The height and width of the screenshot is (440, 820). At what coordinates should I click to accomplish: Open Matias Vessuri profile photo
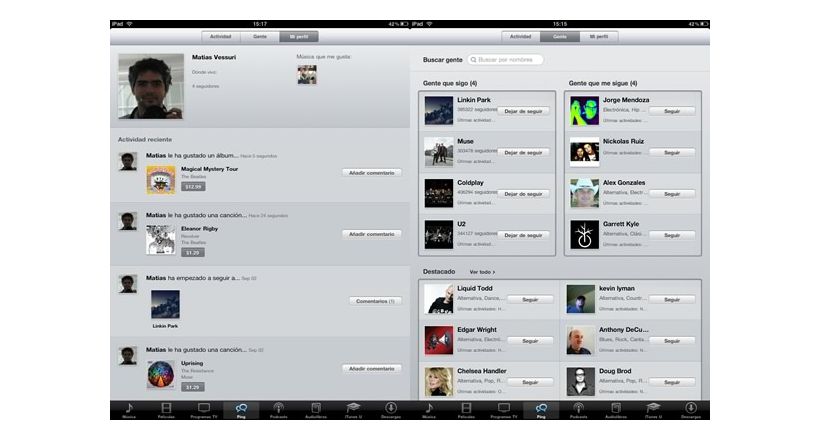151,86
